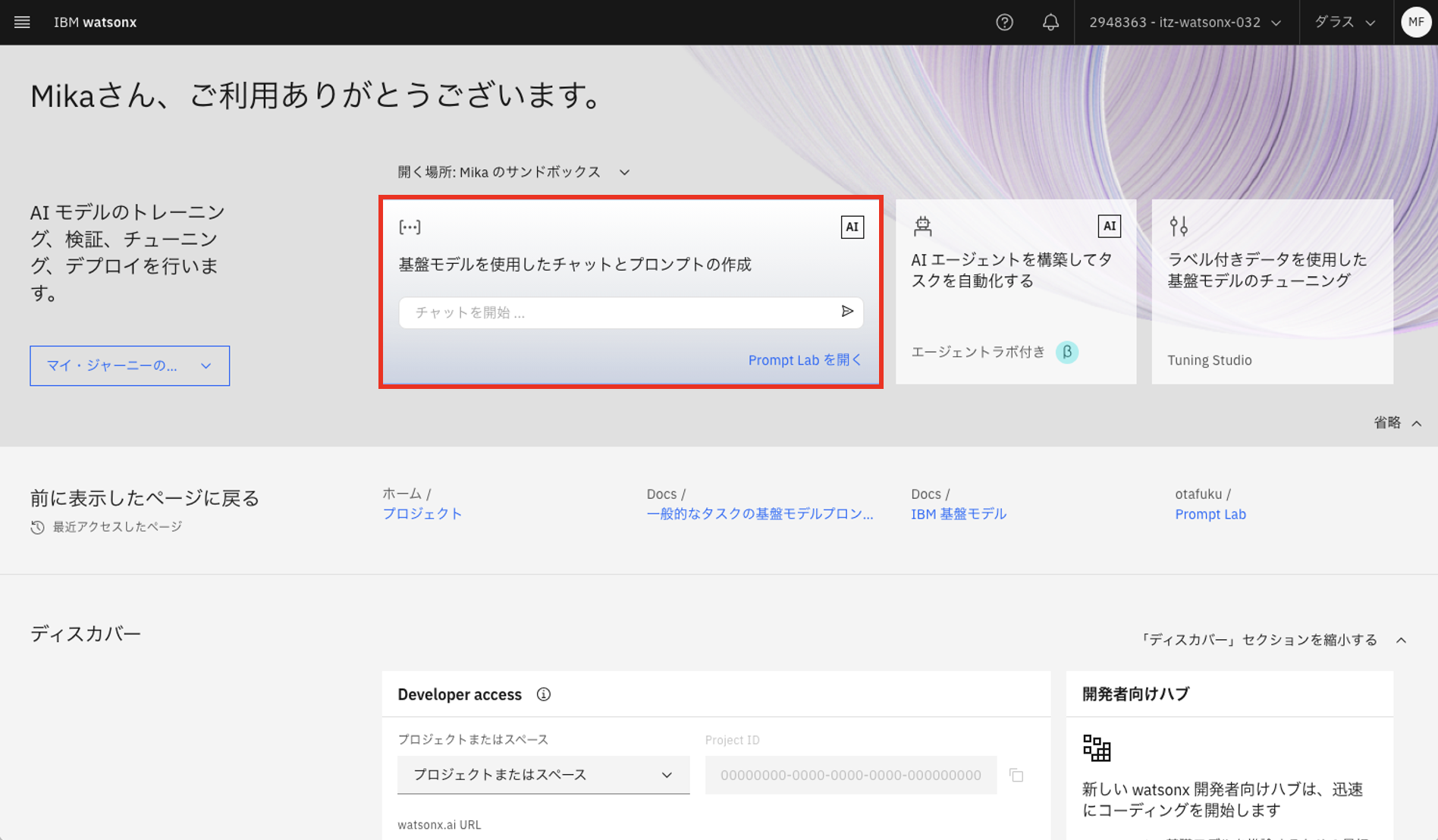1438x840 pixels.
Task: Collapse the section with 省略
Action: 1397,423
